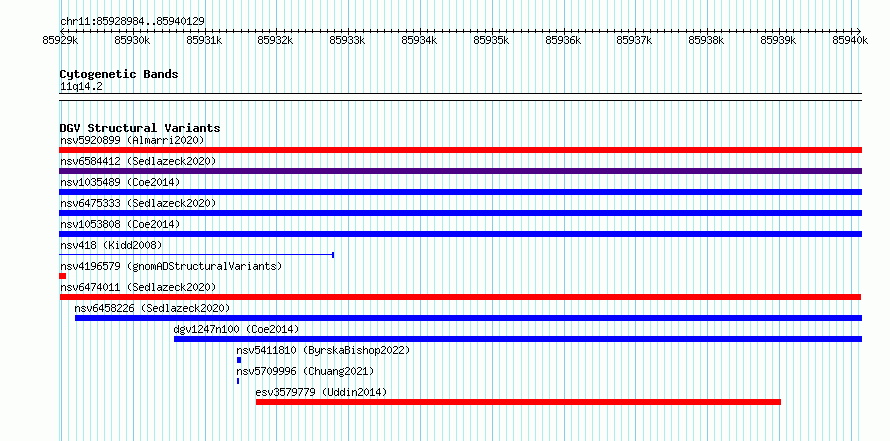The image size is (890, 441).
Task: Click the 85936k ruler tick label
Action: 563,40
